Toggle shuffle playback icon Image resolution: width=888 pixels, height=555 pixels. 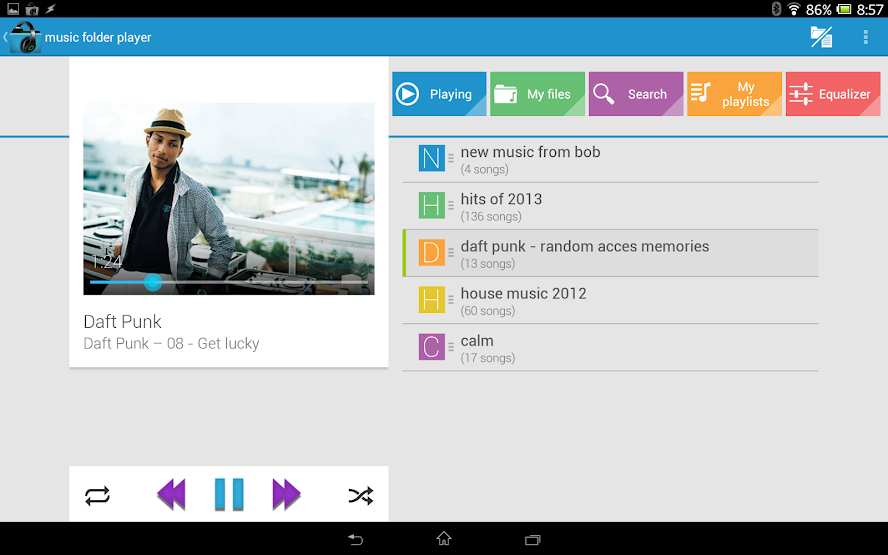(x=360, y=495)
